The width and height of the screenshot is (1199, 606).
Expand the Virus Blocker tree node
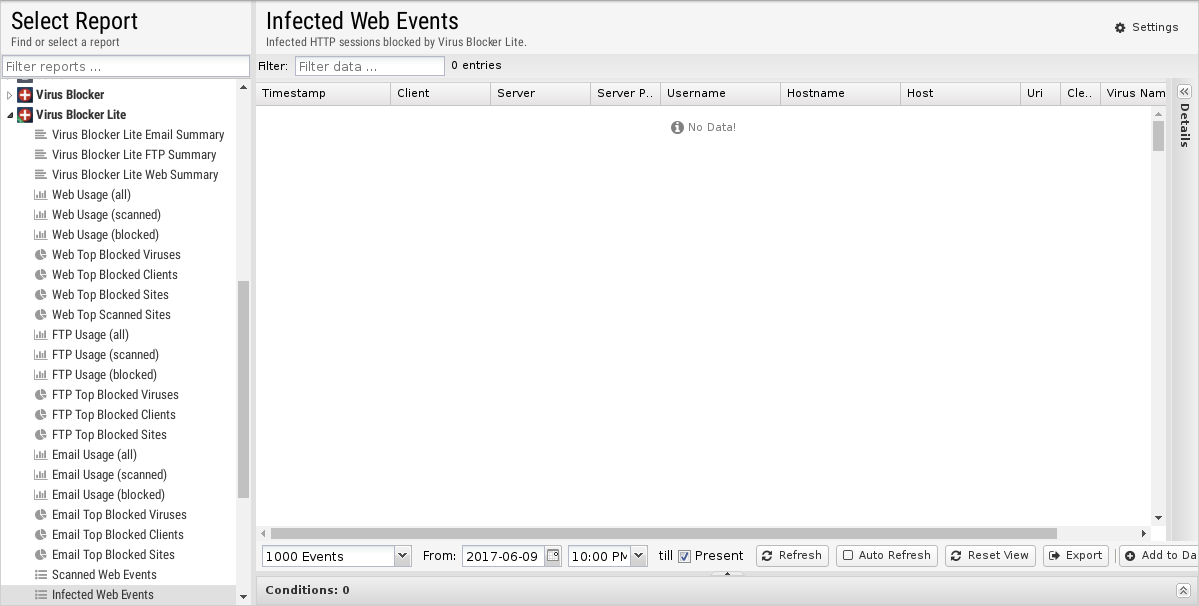pos(10,95)
